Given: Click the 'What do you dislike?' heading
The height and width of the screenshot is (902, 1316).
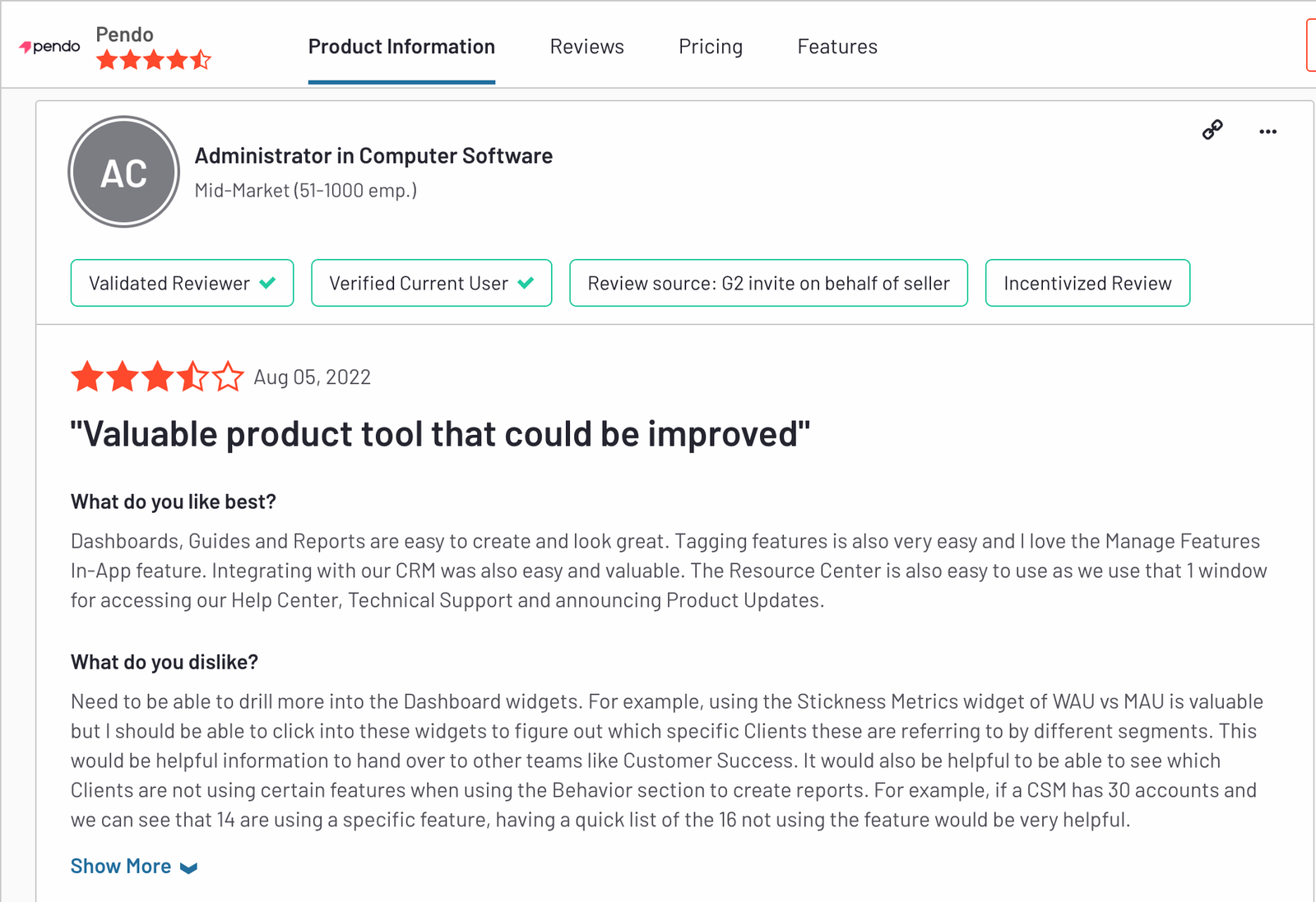Looking at the screenshot, I should coord(164,662).
